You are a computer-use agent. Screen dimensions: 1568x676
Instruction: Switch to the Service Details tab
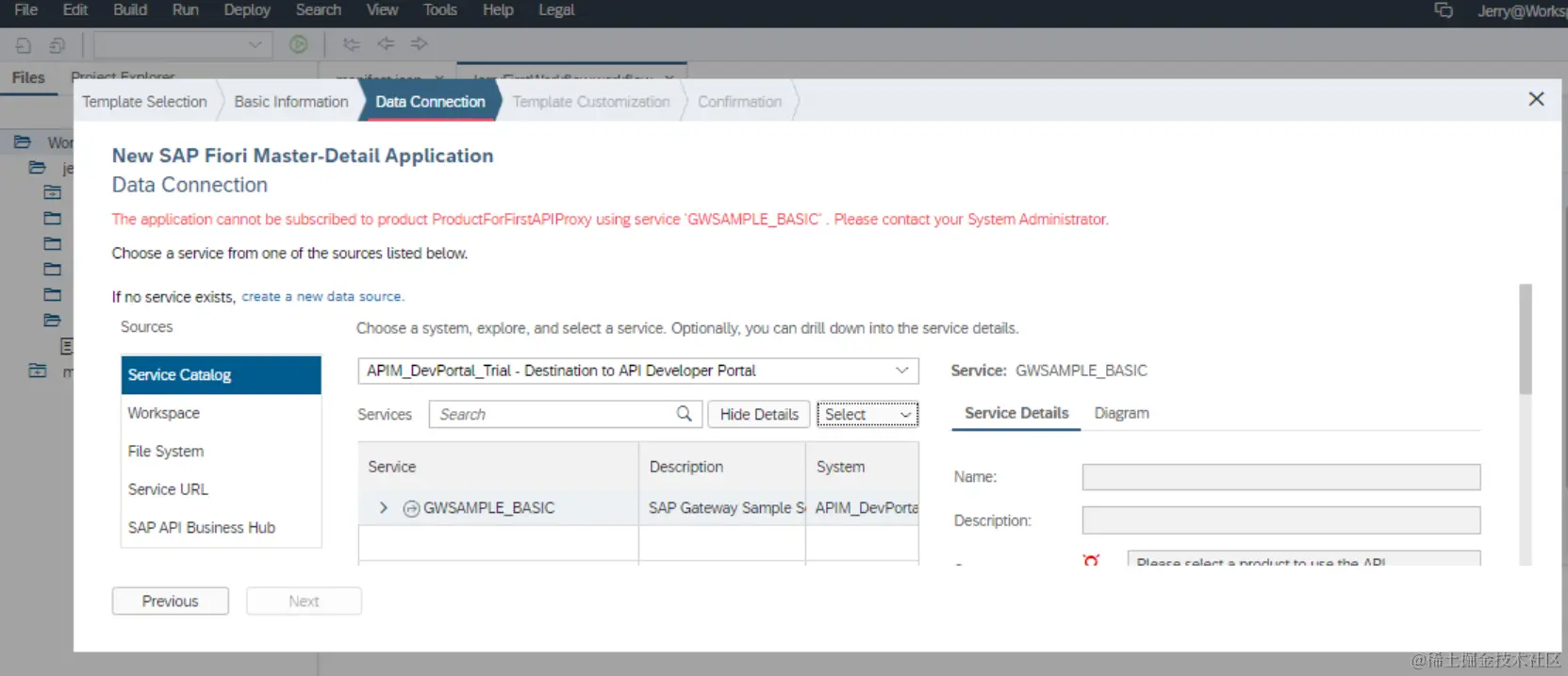coord(1016,414)
